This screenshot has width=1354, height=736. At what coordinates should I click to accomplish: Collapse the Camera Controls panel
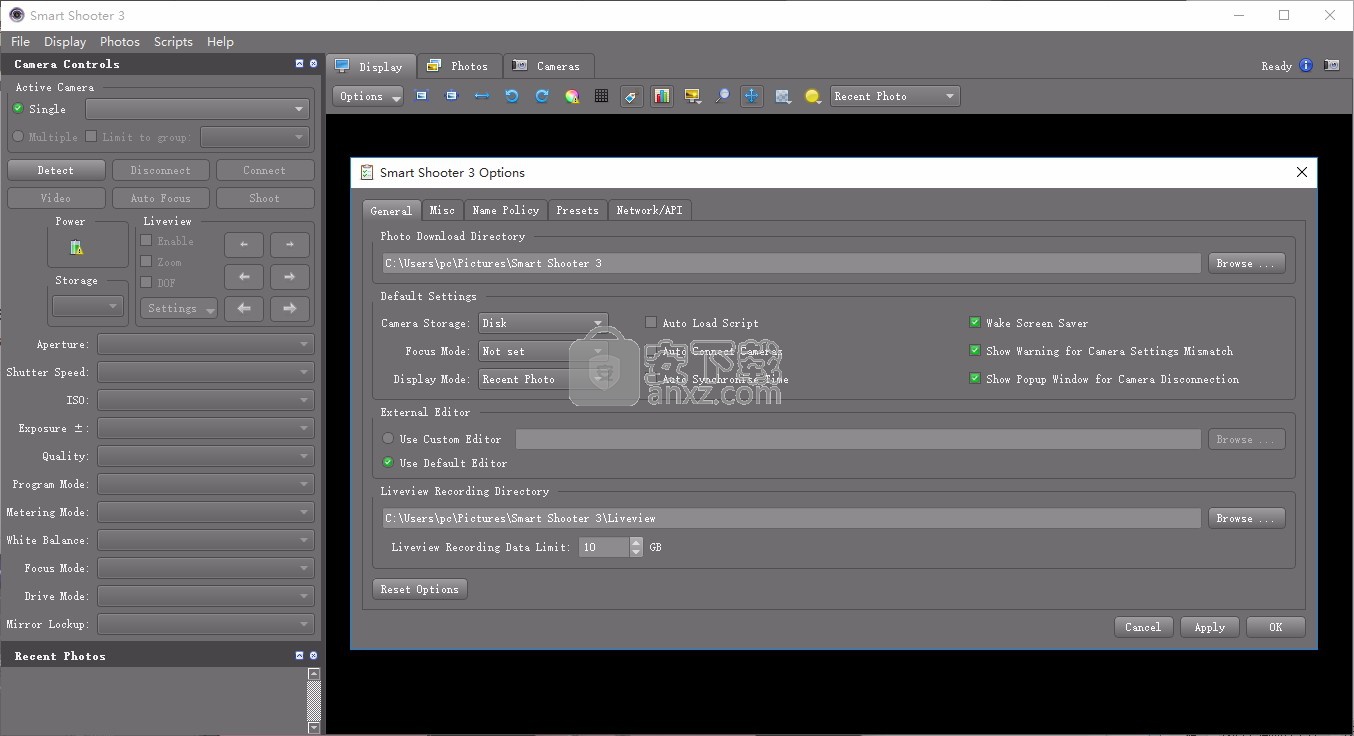click(299, 64)
